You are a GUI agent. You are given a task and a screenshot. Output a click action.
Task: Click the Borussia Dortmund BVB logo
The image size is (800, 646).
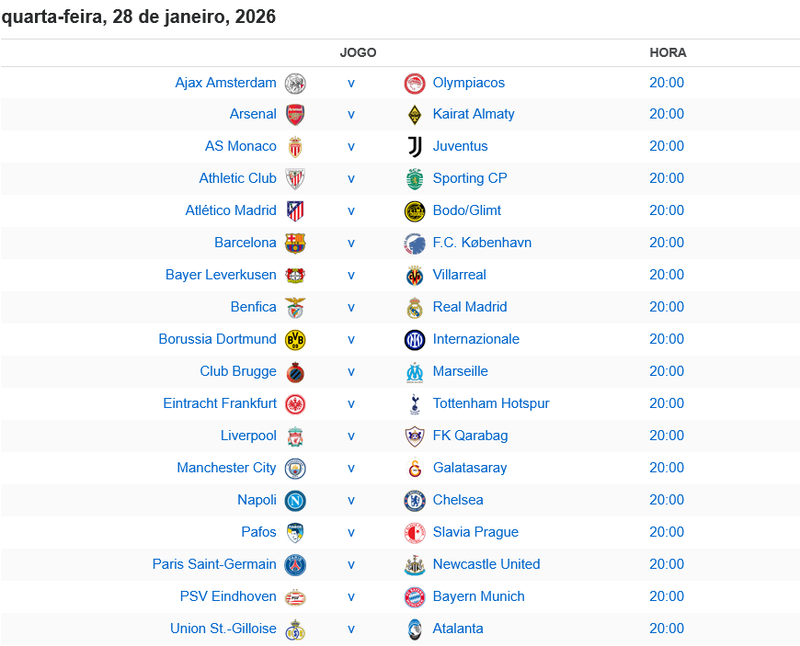295,340
